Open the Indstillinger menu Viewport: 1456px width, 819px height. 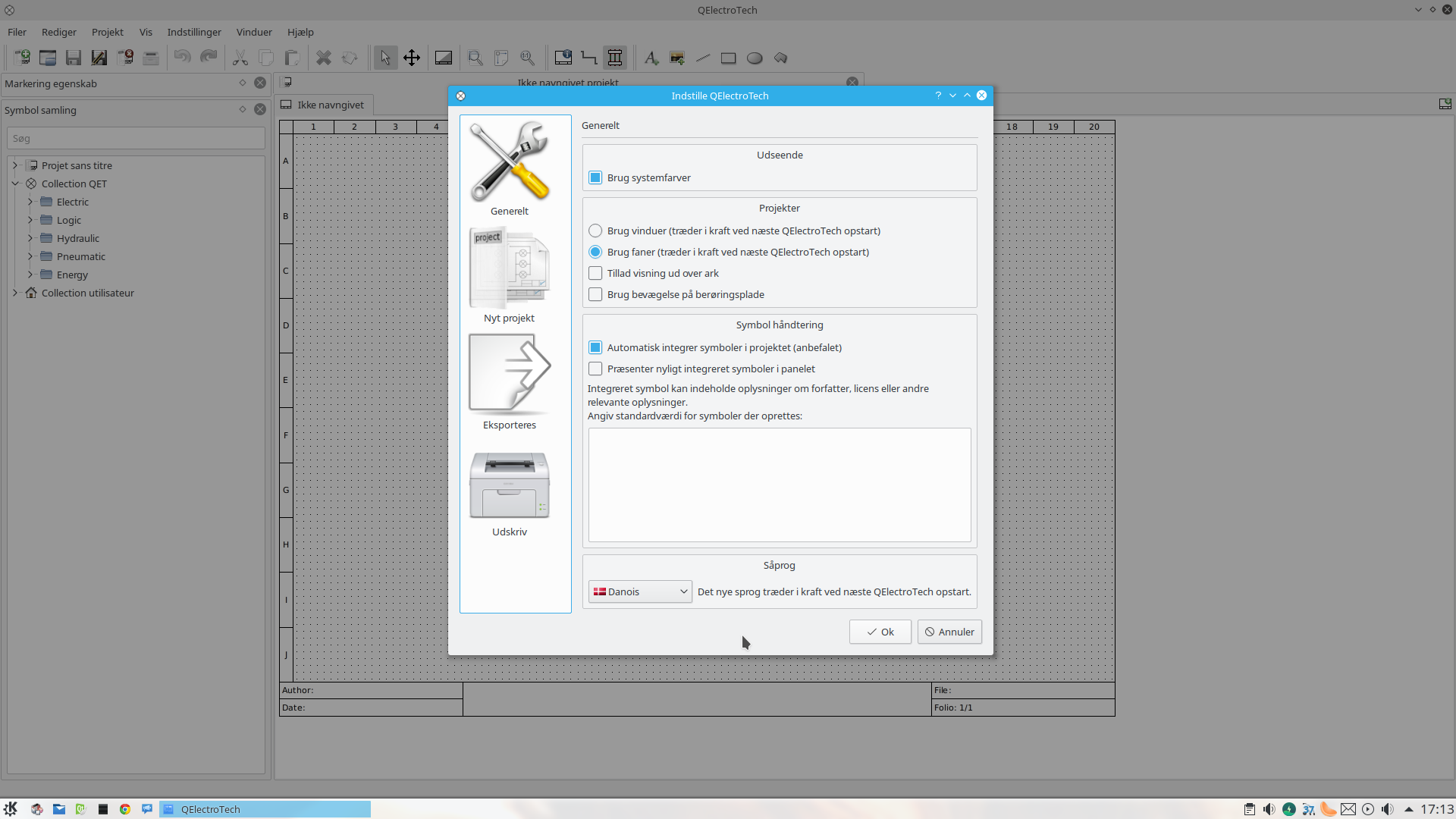pos(194,32)
